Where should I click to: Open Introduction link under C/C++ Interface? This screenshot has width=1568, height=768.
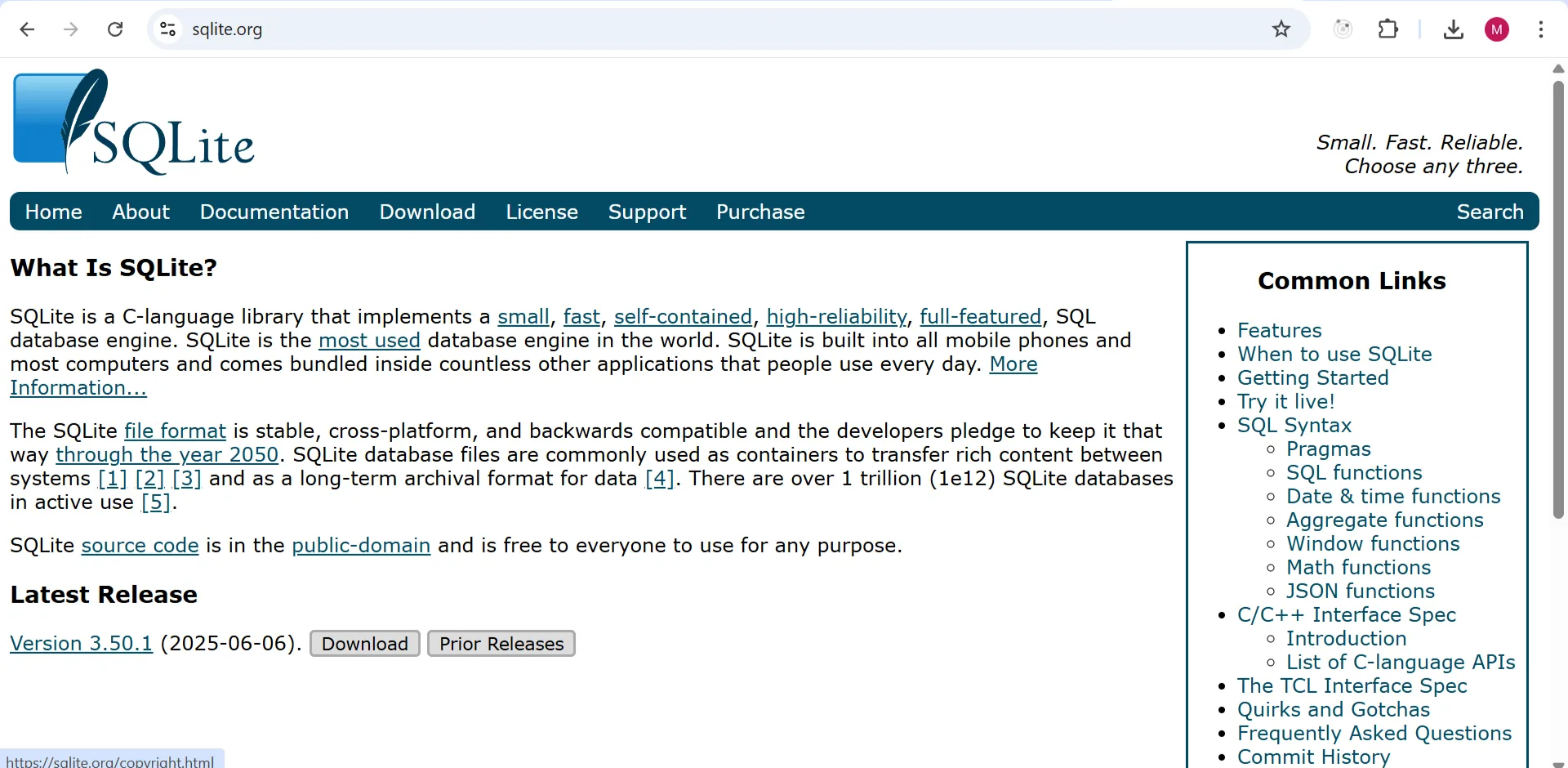coord(1346,638)
